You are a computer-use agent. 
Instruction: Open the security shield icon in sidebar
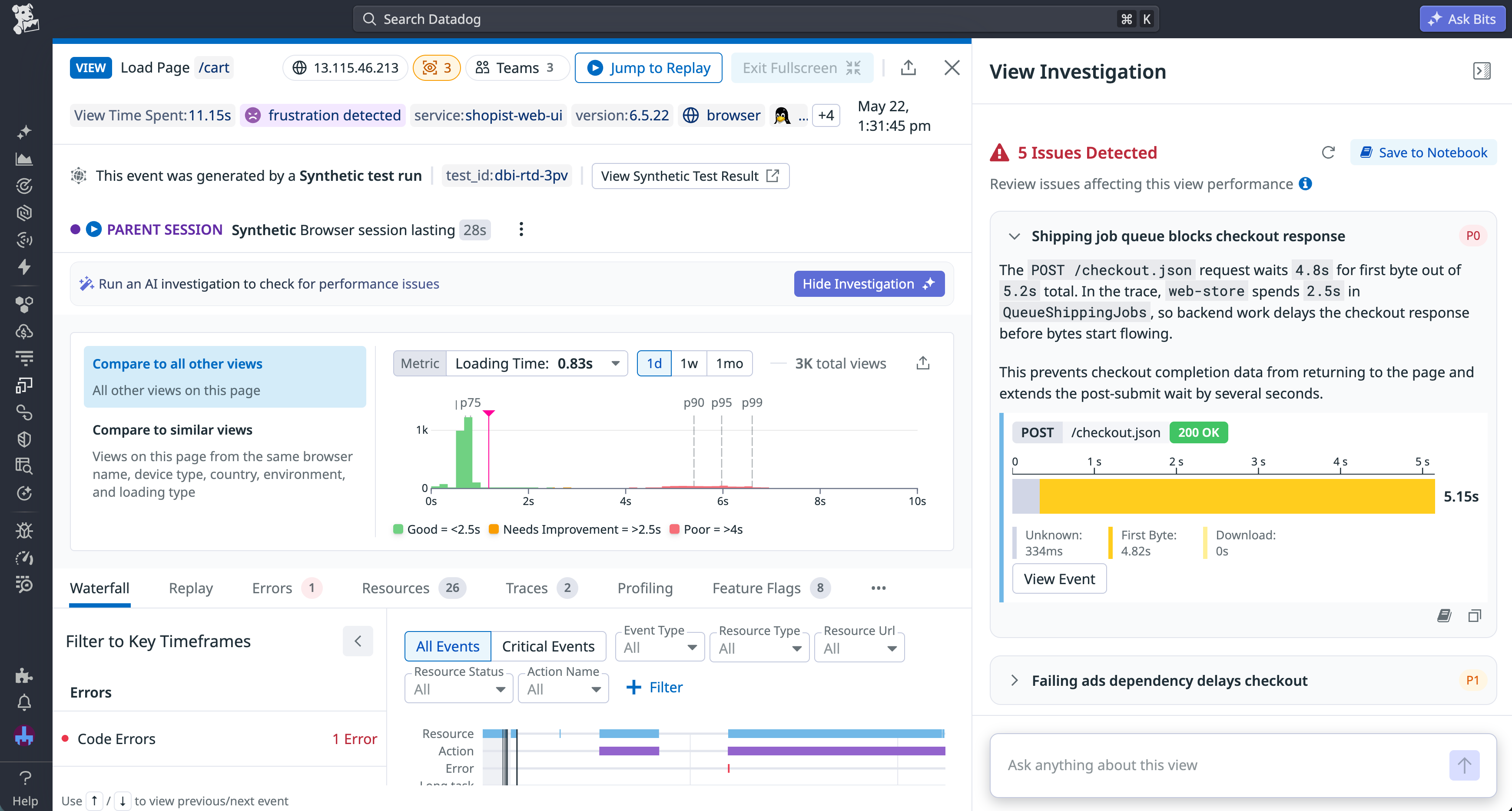[x=24, y=439]
